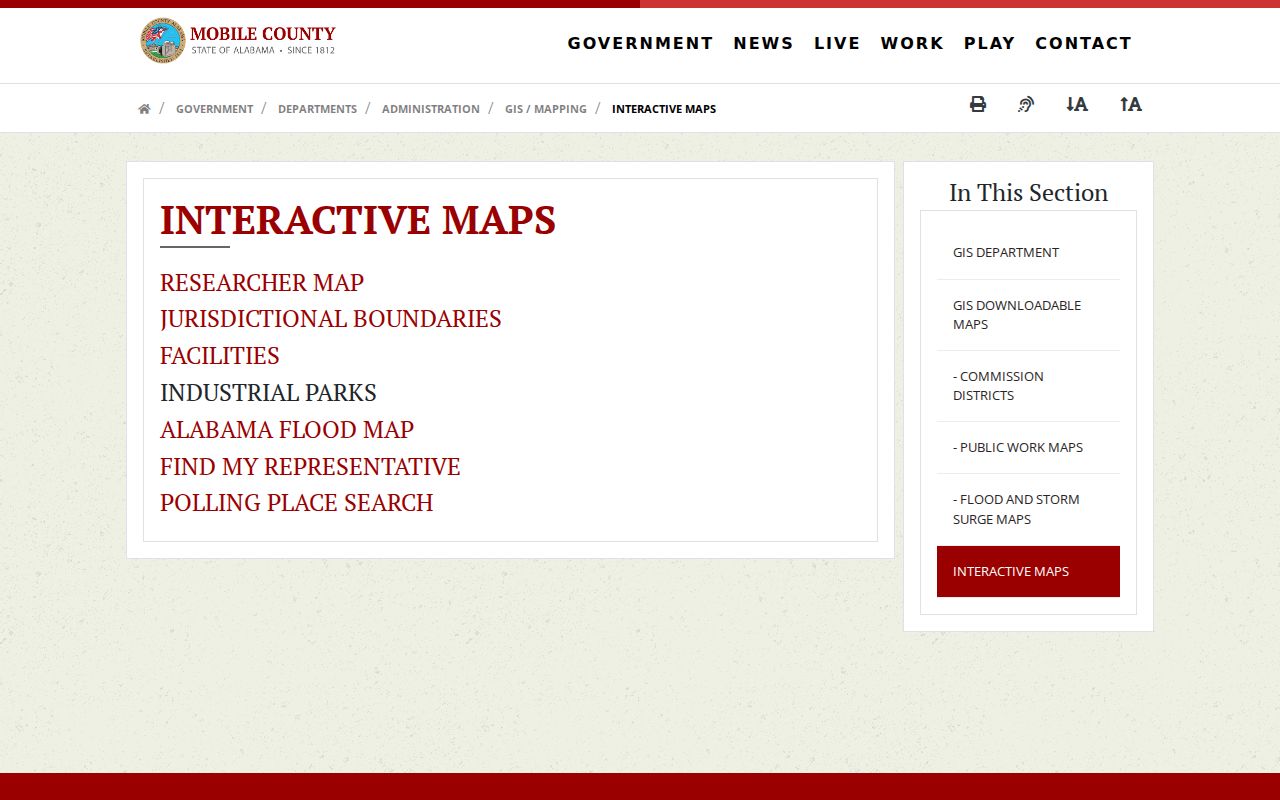Viewport: 1280px width, 800px height.
Task: Select the Departments breadcrumb link
Action: tap(317, 109)
